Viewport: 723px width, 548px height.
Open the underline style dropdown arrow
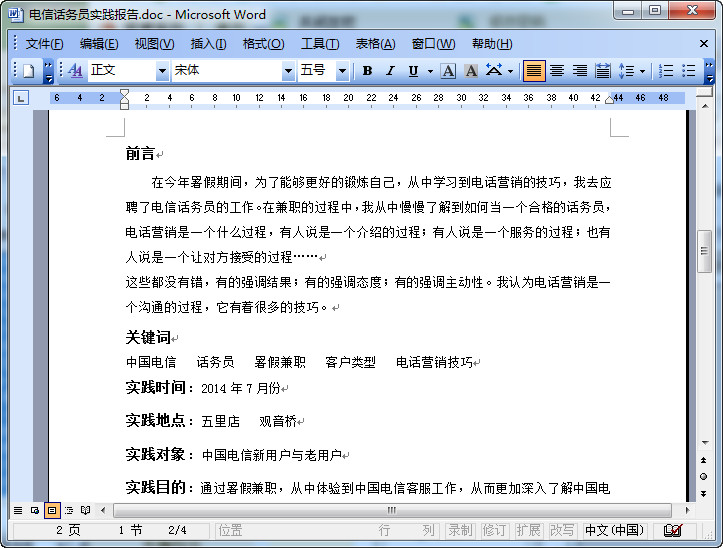430,71
